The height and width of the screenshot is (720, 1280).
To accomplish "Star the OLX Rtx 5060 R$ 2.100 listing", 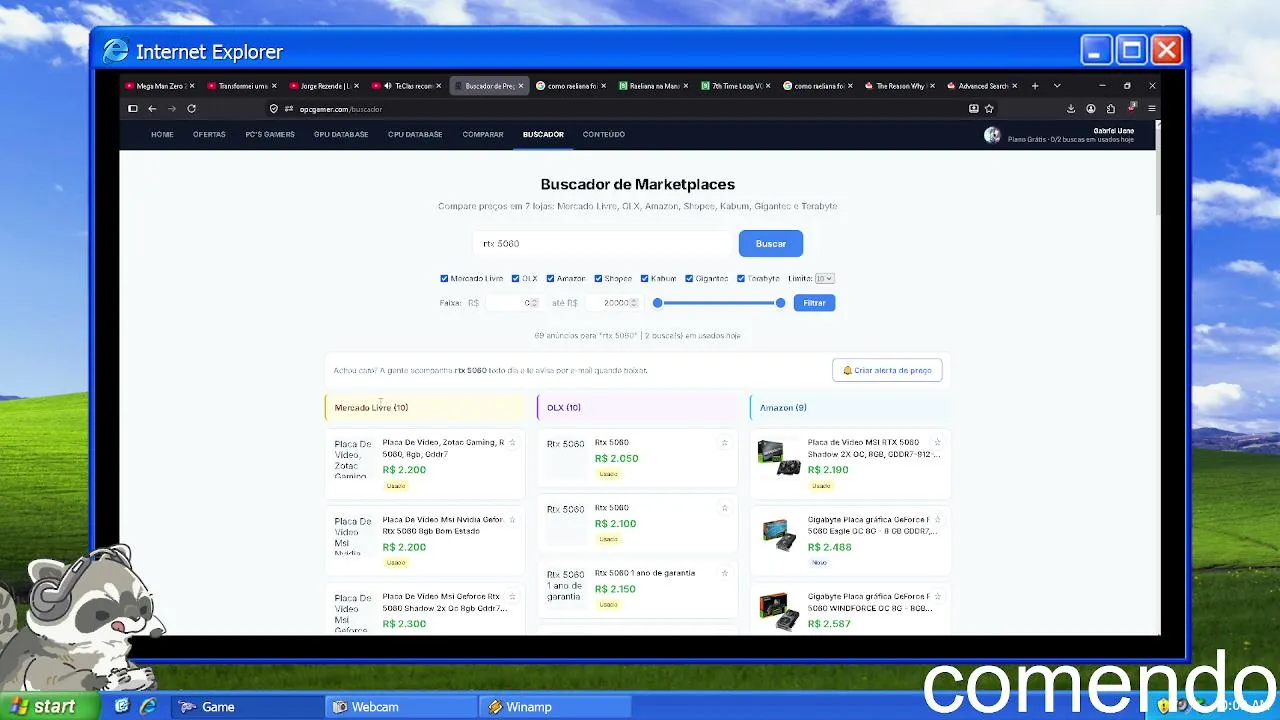I will [725, 508].
